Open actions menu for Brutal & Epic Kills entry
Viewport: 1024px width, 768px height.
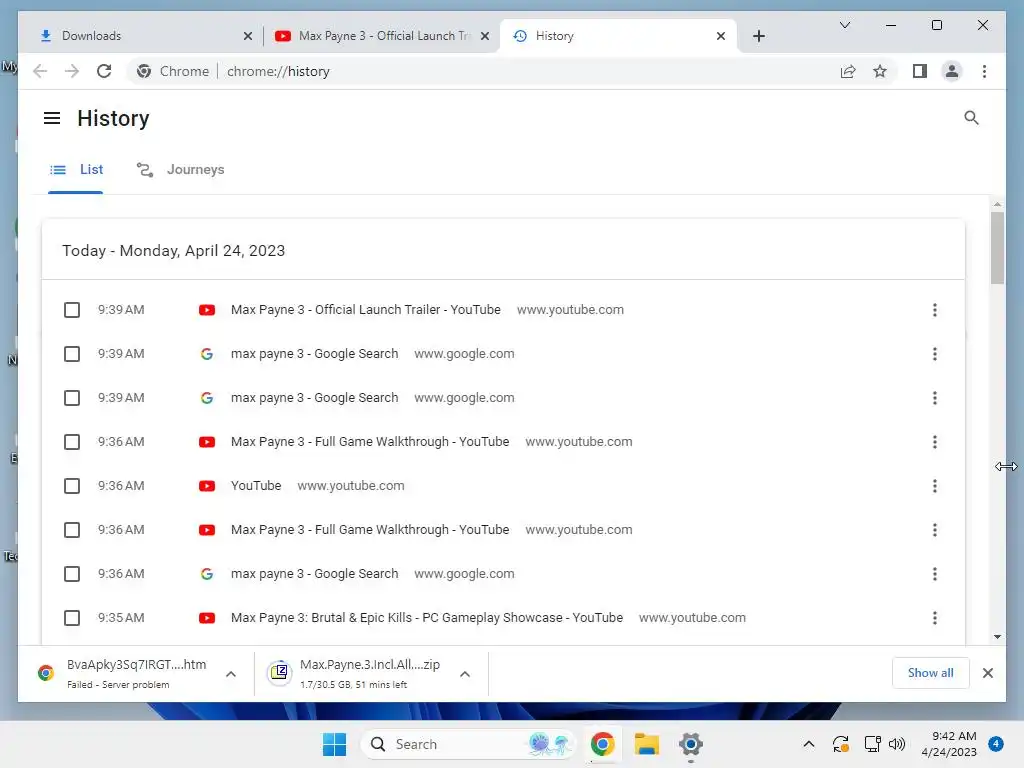[935, 618]
